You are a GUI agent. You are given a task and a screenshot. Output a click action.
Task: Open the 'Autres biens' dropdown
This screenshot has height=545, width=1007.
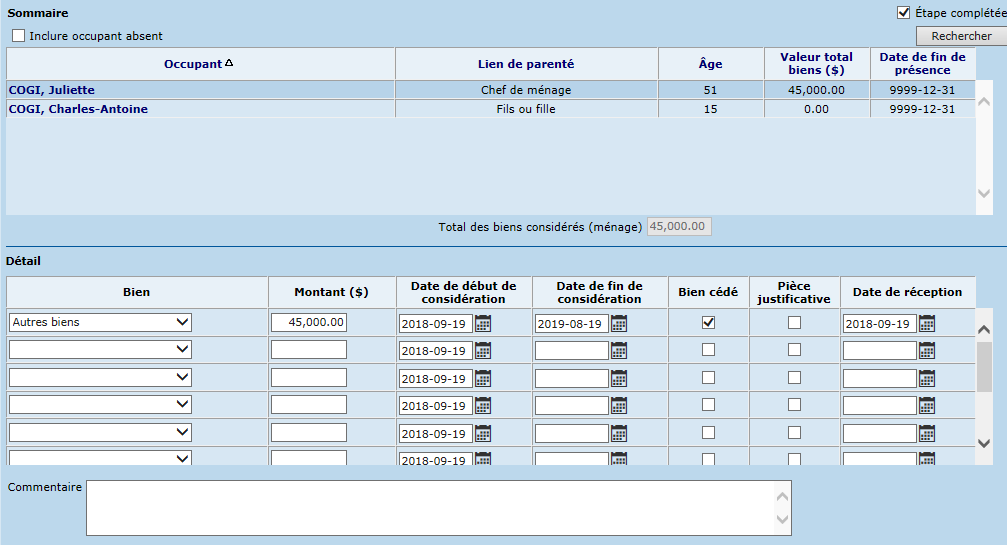tap(100, 322)
